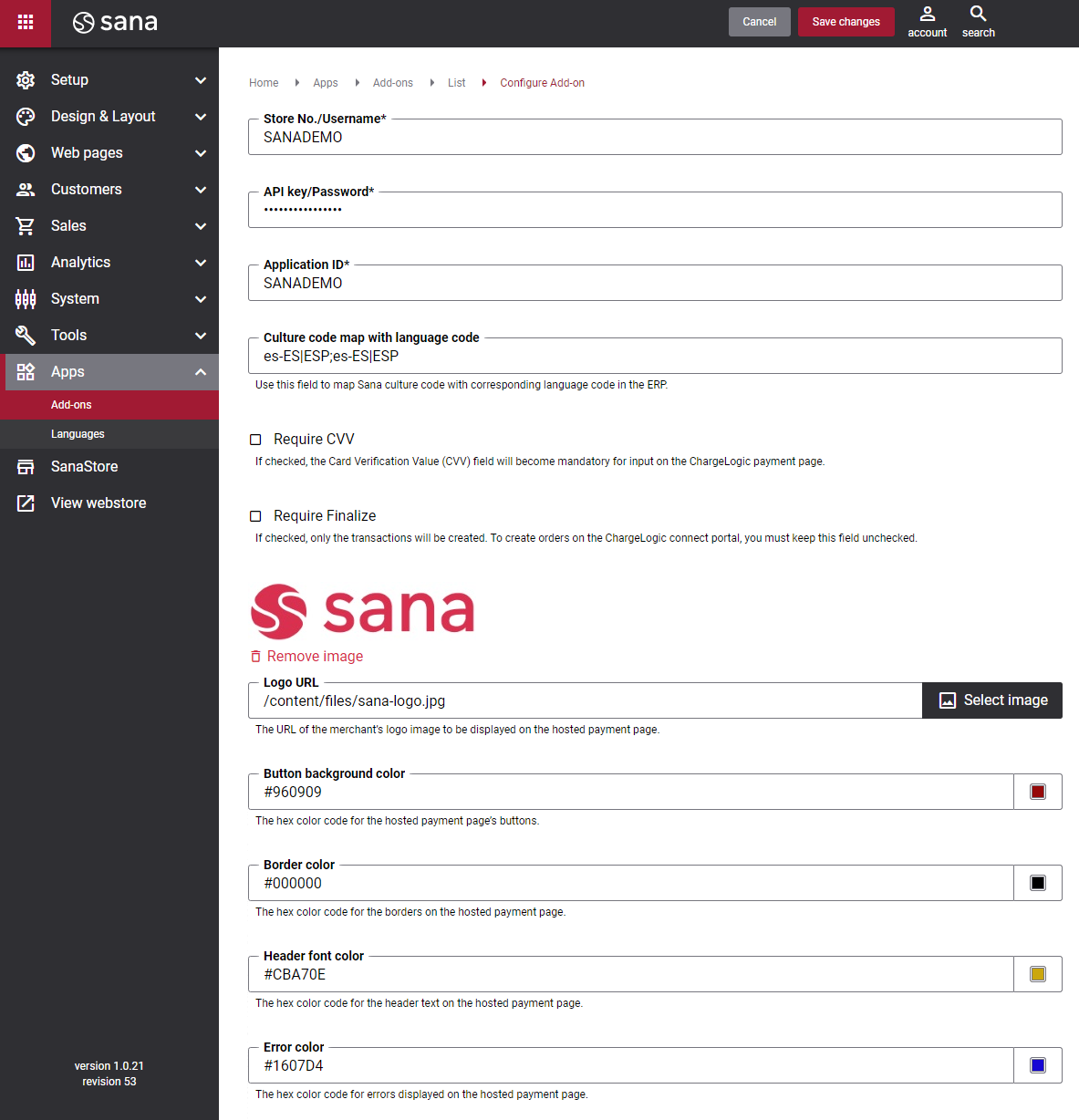
Task: Click the System sliders icon
Action: point(26,299)
